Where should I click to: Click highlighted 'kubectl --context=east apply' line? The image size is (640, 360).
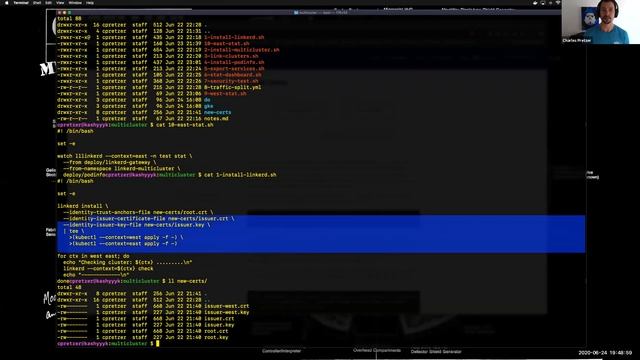click(123, 244)
